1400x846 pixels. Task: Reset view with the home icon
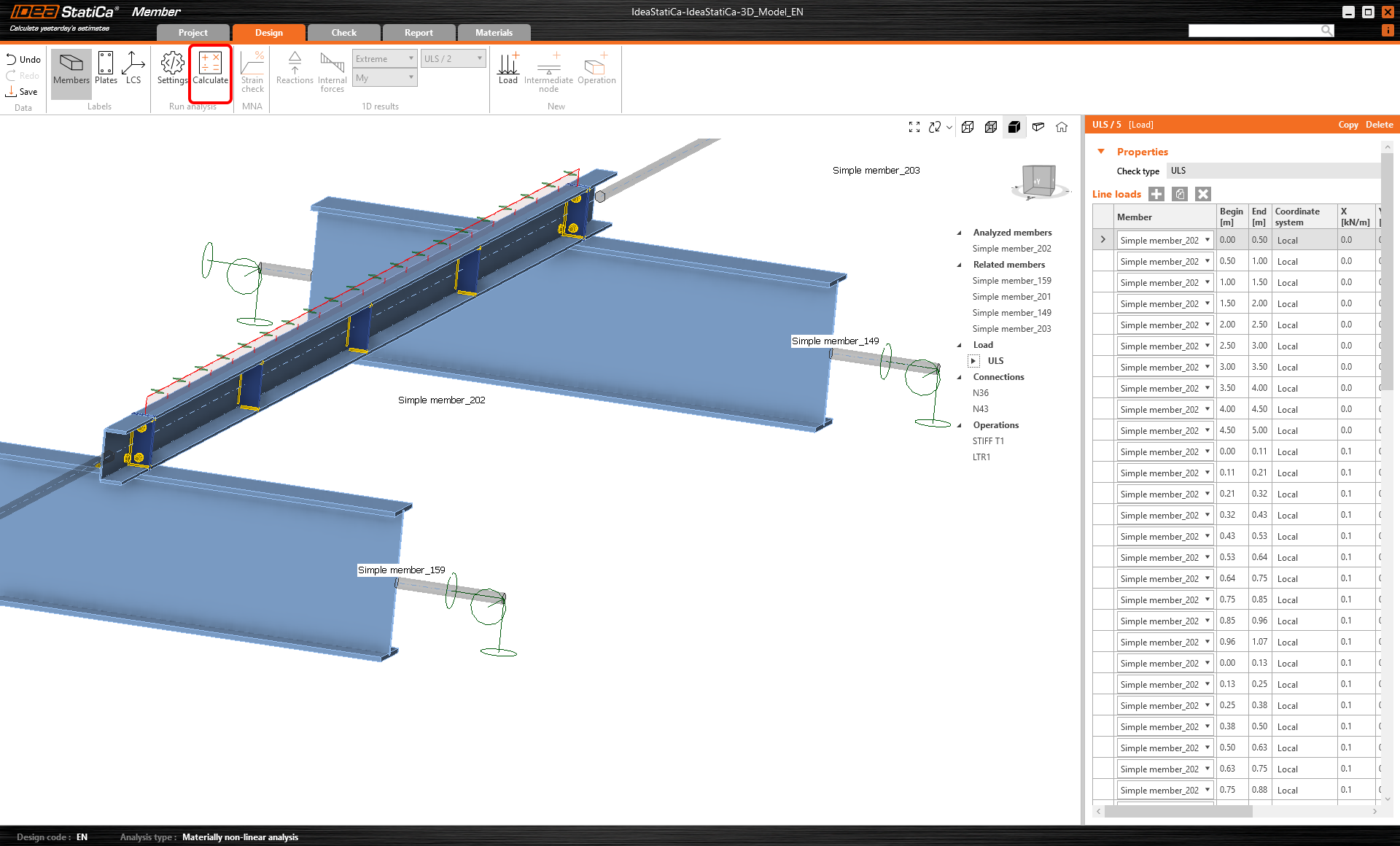point(1062,127)
